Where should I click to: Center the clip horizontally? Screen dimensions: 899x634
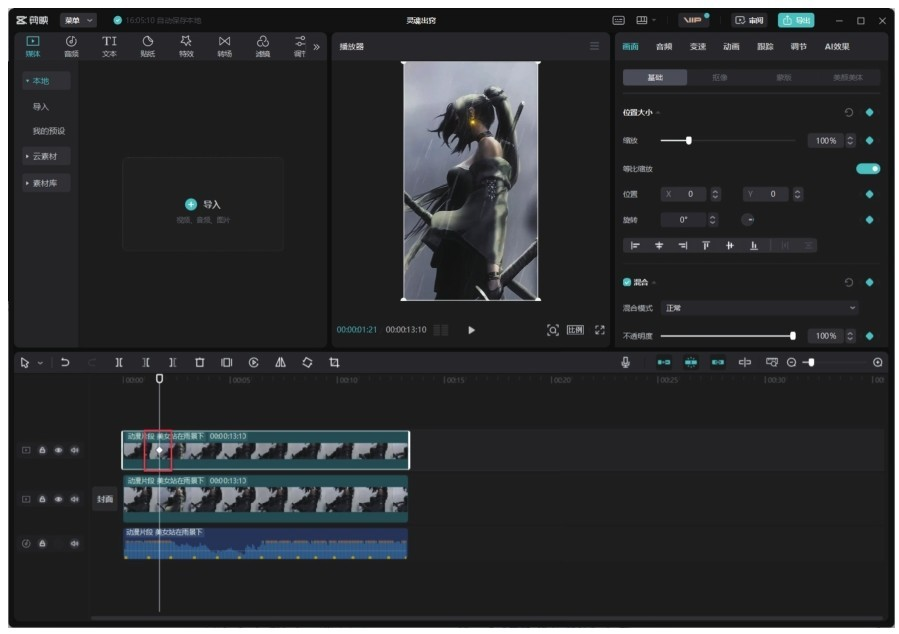(659, 246)
